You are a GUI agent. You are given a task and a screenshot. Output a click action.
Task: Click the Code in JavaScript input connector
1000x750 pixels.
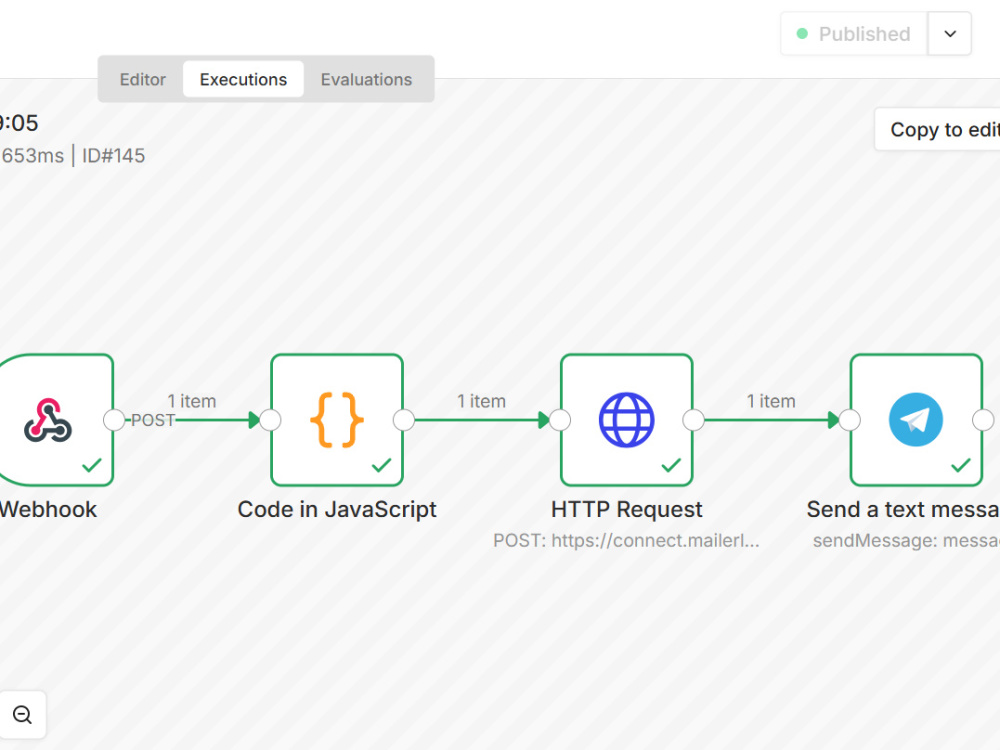[270, 420]
